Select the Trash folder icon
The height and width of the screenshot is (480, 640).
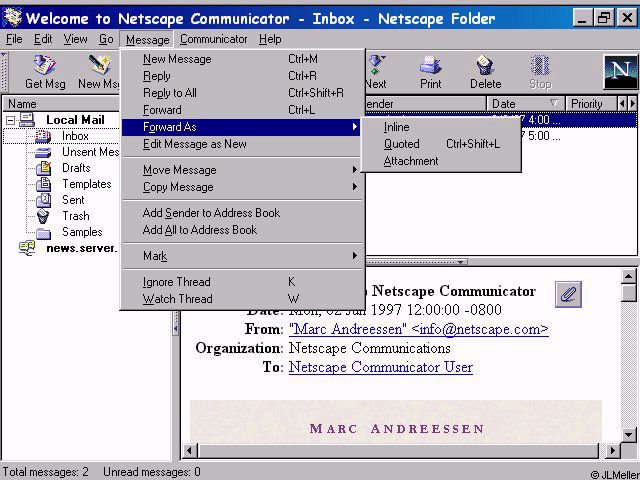pos(43,216)
